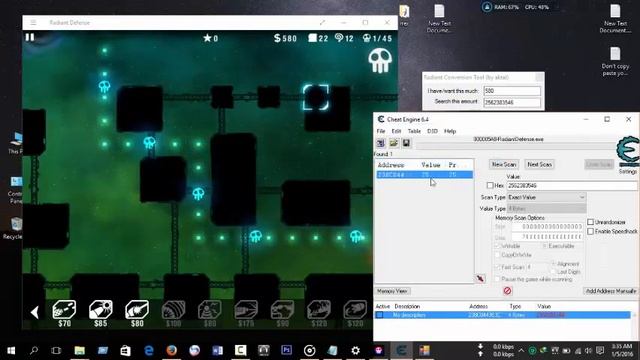The width and height of the screenshot is (640, 360).
Task: Click the Start memory address field
Action: [547, 226]
